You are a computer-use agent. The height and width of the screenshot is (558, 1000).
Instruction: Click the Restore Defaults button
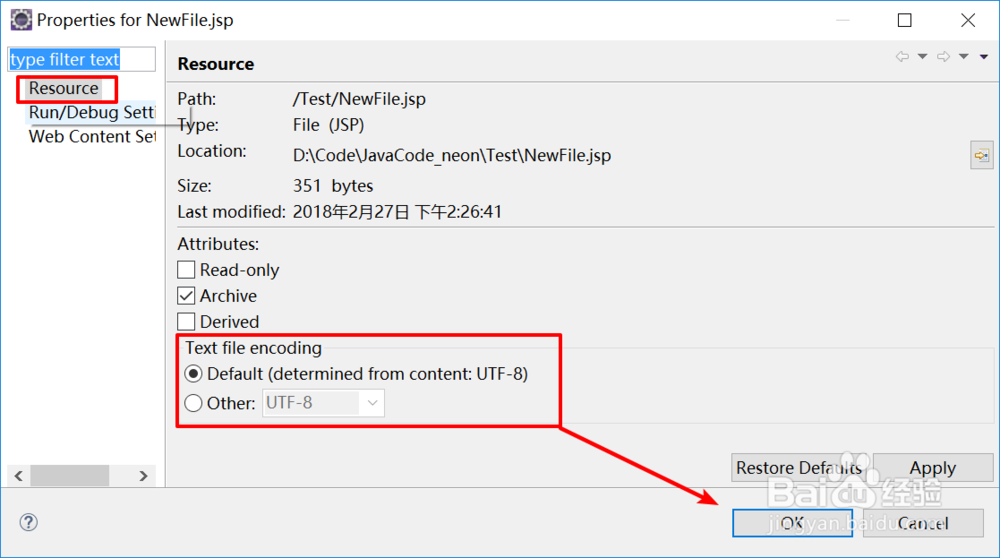800,467
